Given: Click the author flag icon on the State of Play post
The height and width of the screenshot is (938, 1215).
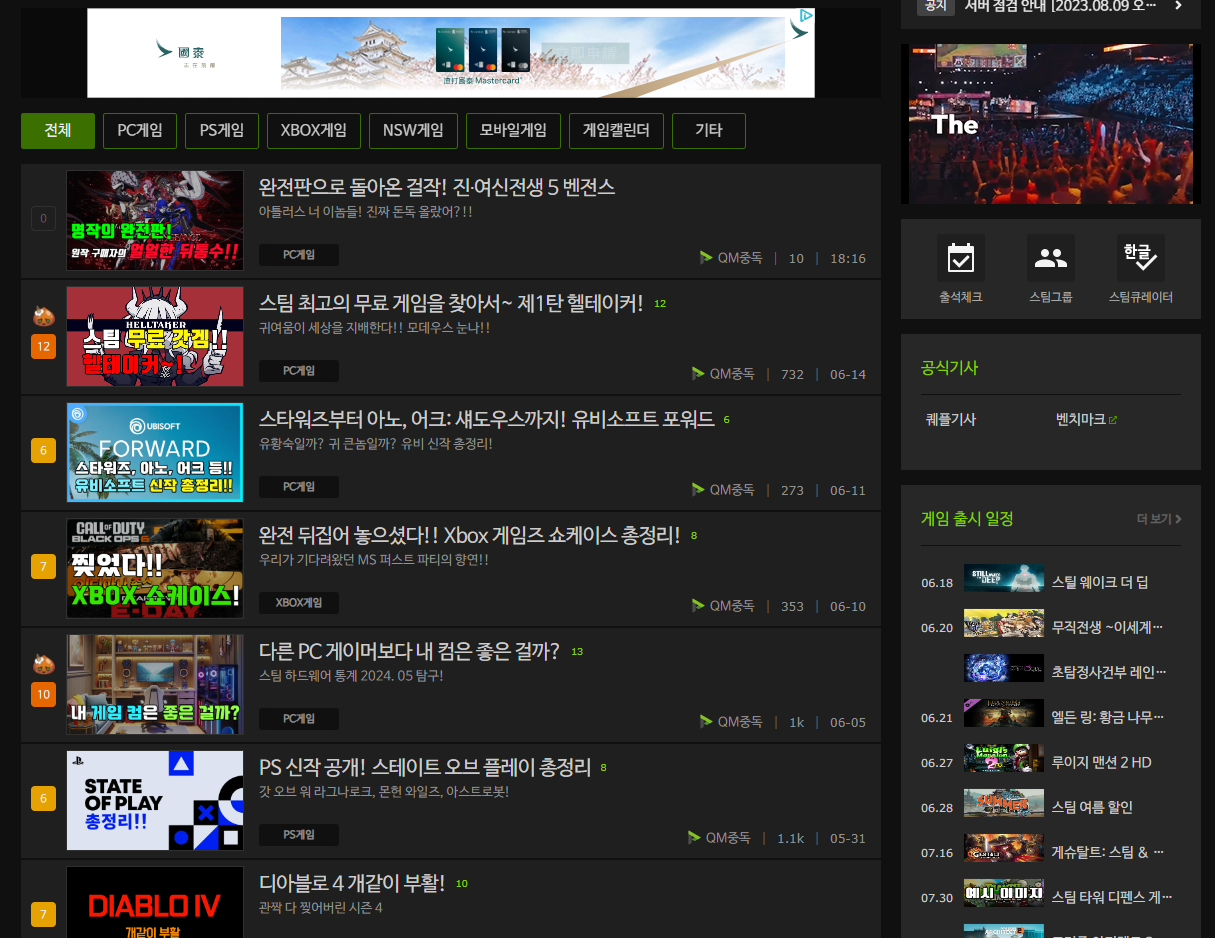Looking at the screenshot, I should [694, 838].
